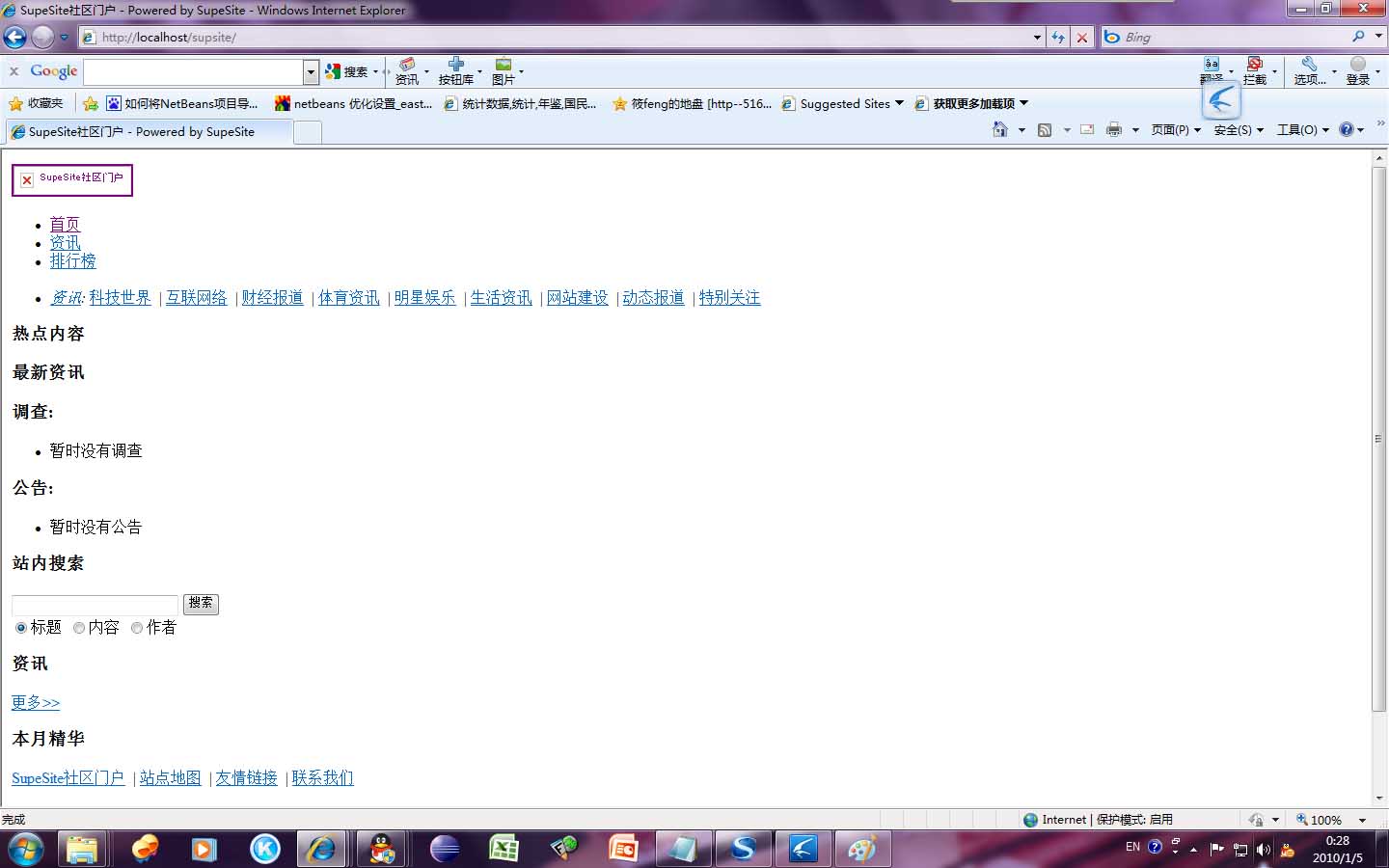
Task: Click the vertical scrollbar thumb
Action: 1378,439
